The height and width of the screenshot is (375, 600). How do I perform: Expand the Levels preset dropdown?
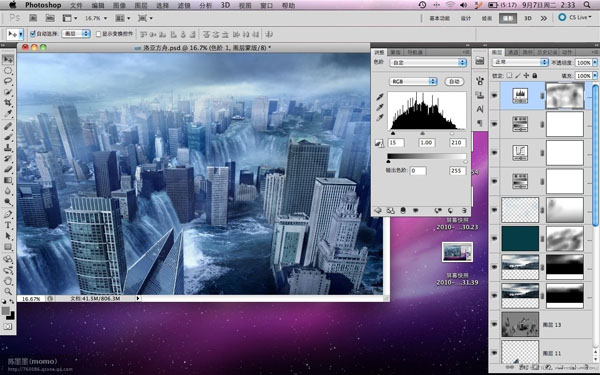(x=428, y=62)
